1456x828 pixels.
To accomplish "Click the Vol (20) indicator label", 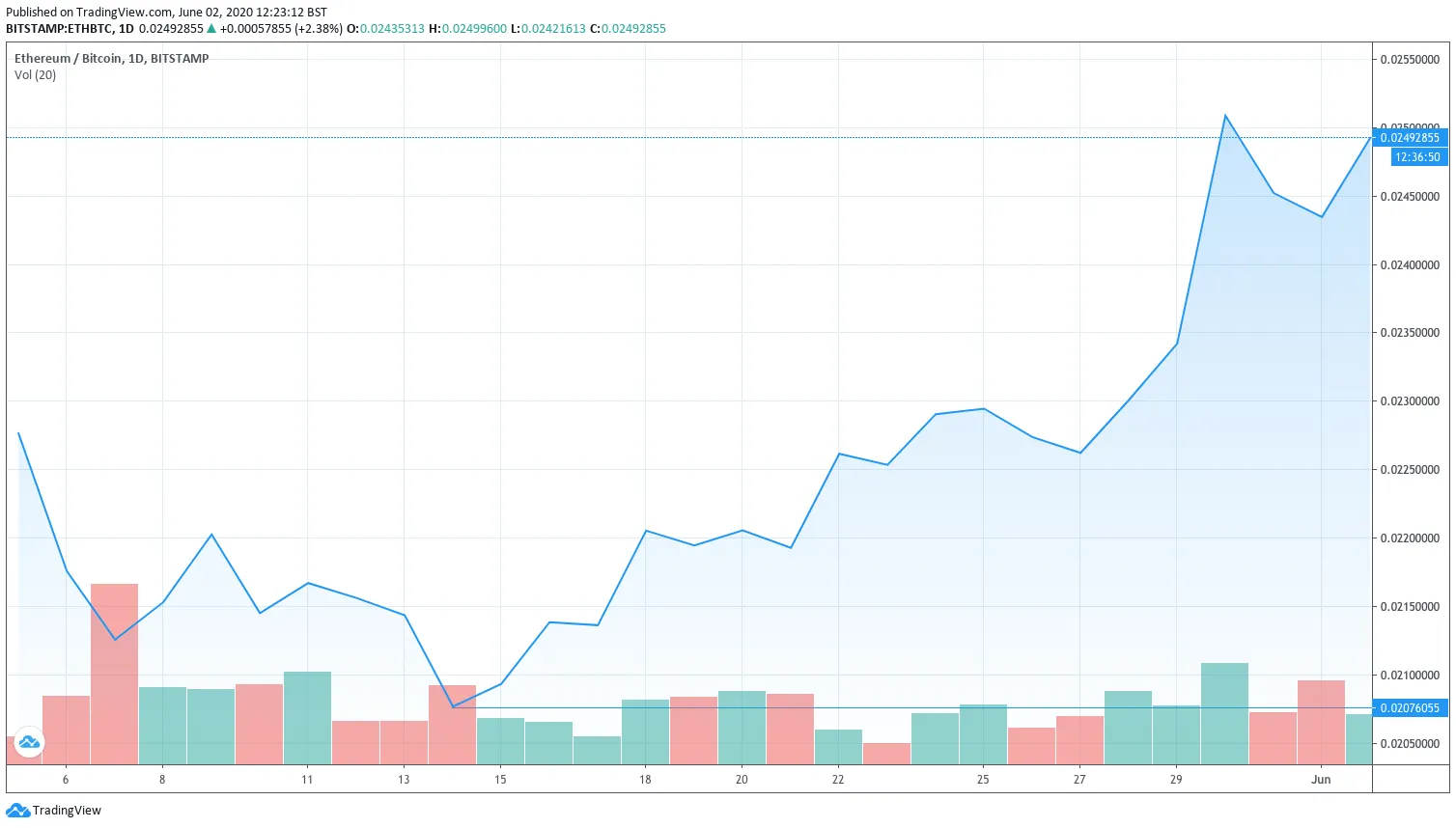I will point(36,75).
